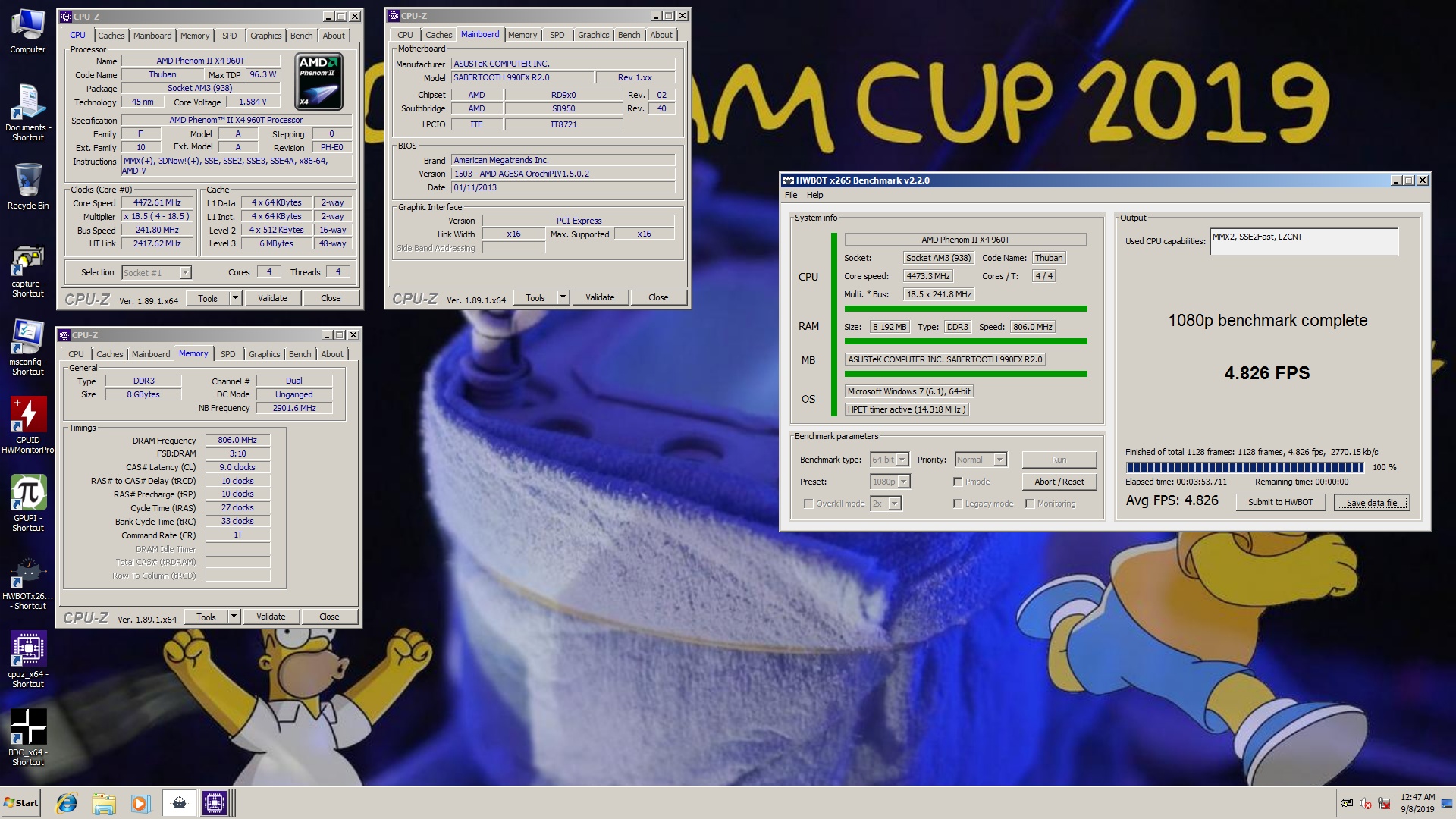Expand Tools dropdown arrow in CPU window
The image size is (1456, 819).
pyautogui.click(x=235, y=298)
